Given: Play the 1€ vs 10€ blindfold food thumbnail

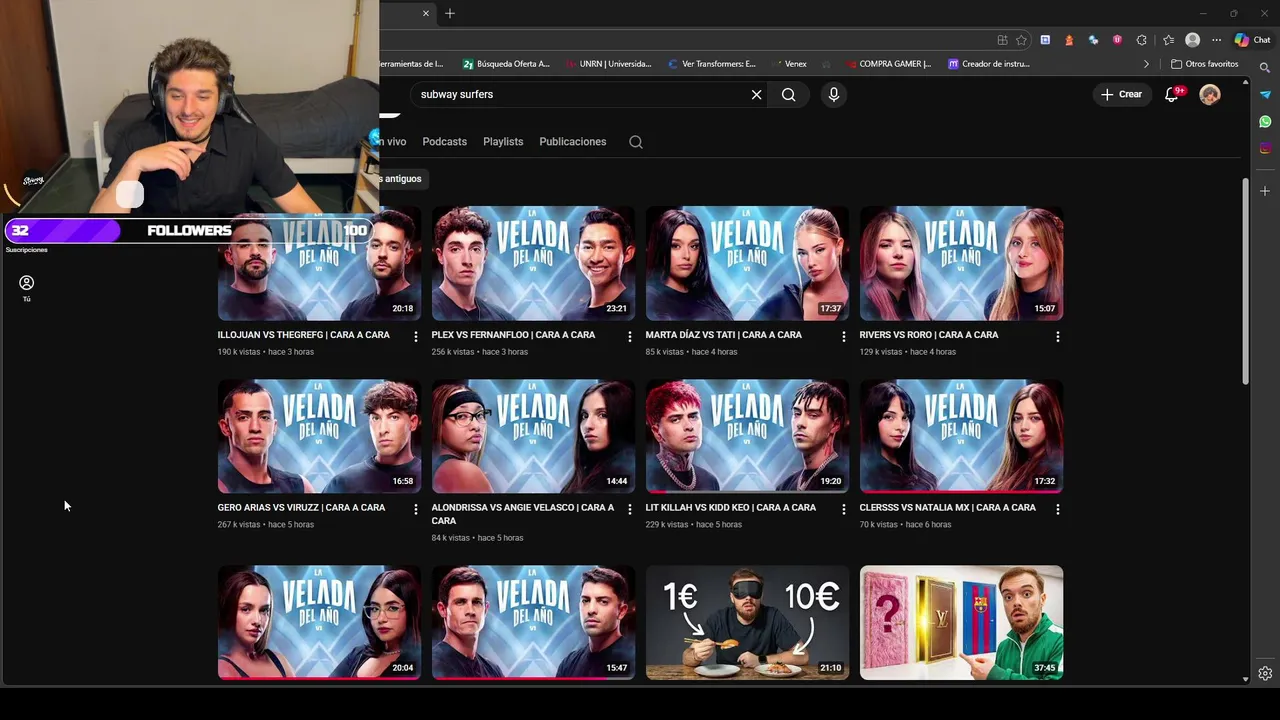Looking at the screenshot, I should click(x=747, y=623).
